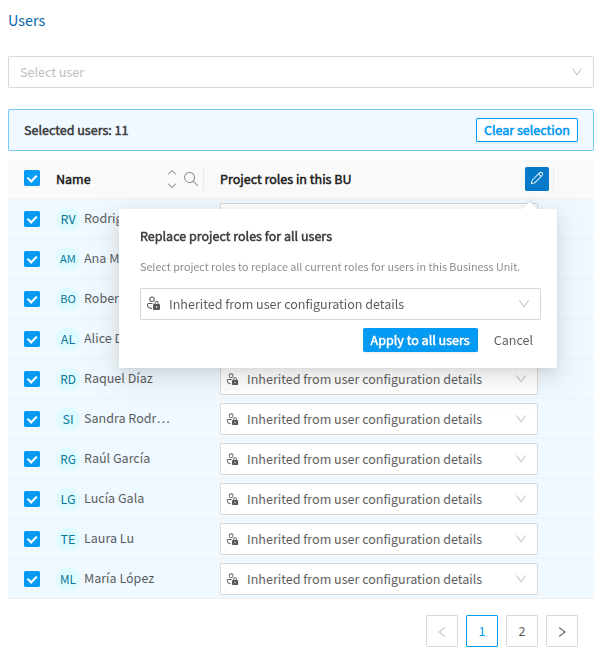Screen dimensions: 608x662
Task: Go to next page with right arrow
Action: click(x=562, y=631)
